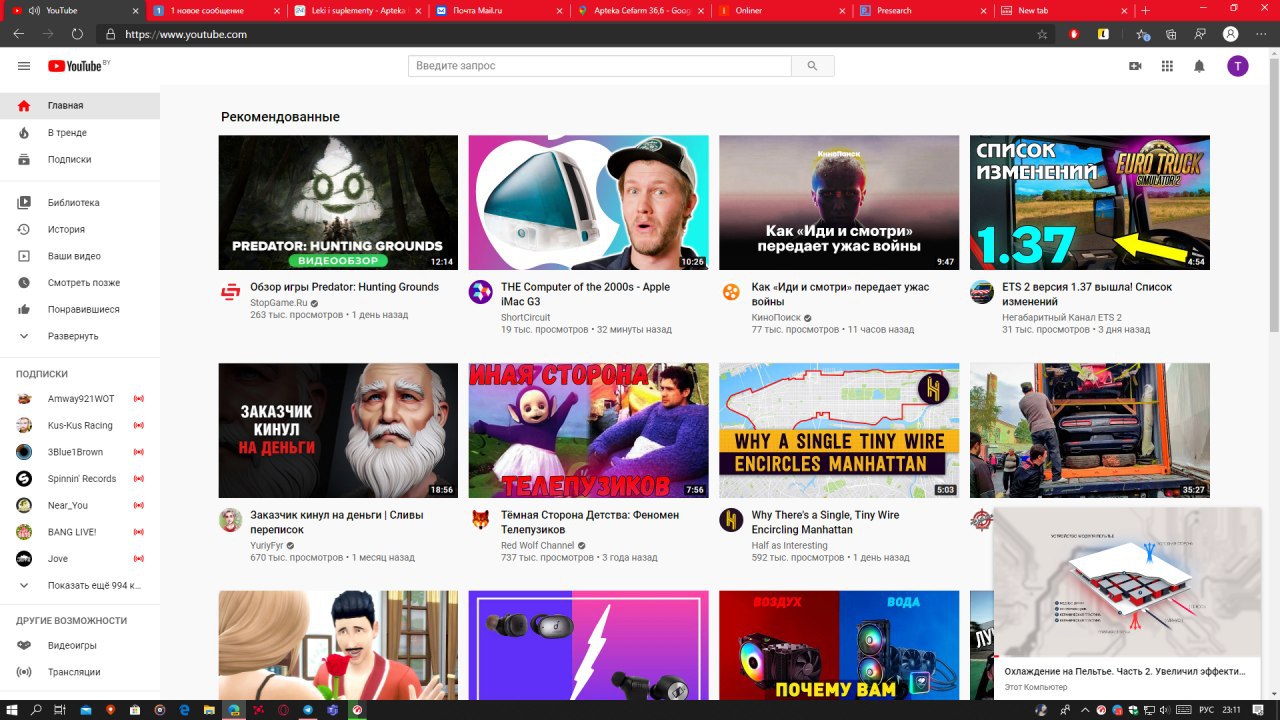Open the YouTube hamburger guide menu
This screenshot has width=1280, height=720.
point(24,66)
